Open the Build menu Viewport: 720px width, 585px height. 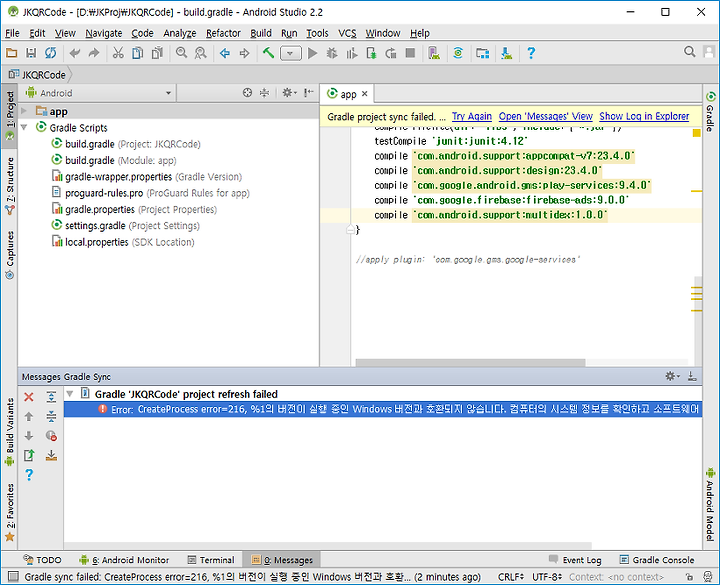261,33
